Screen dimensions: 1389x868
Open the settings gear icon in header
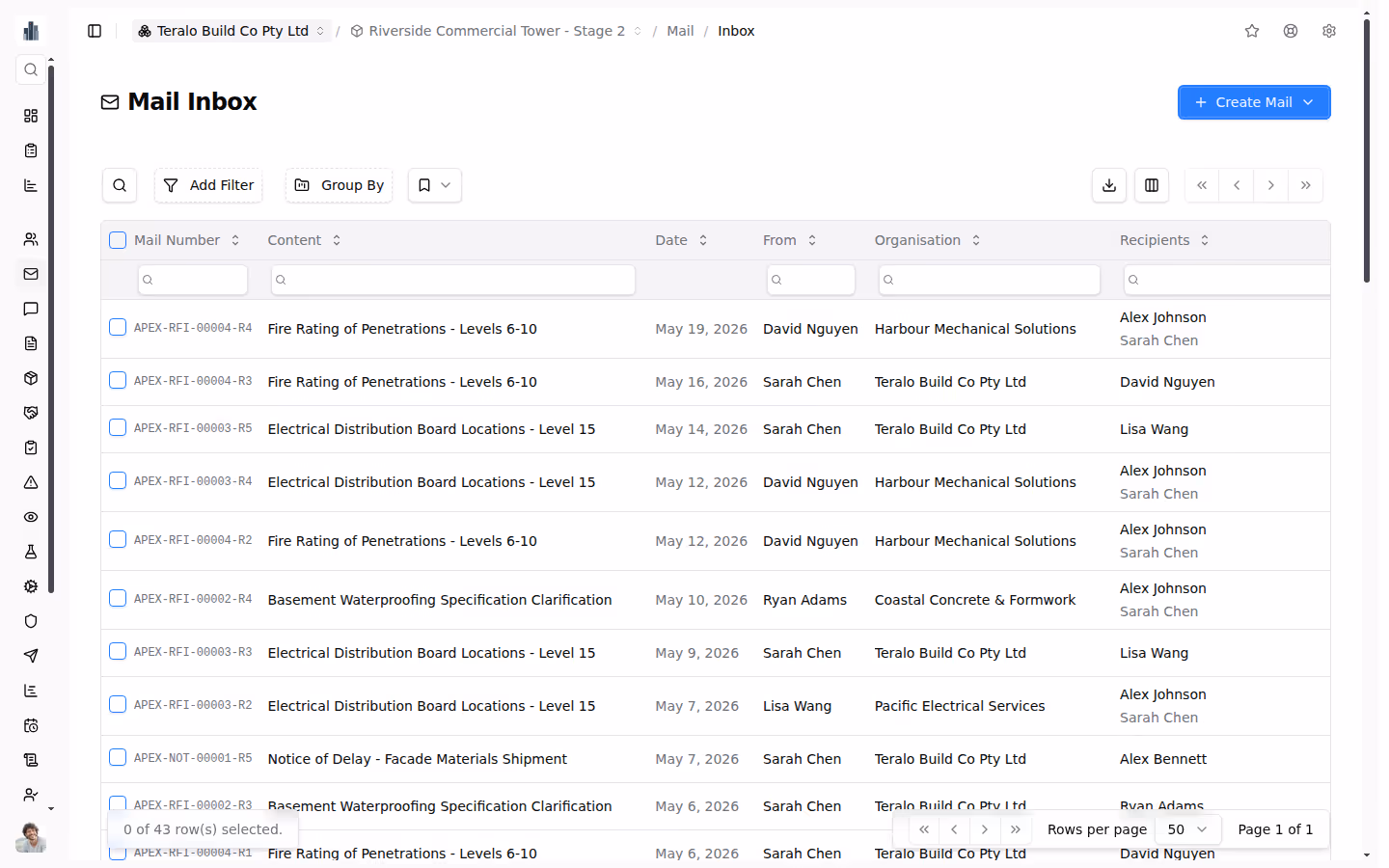click(1329, 31)
